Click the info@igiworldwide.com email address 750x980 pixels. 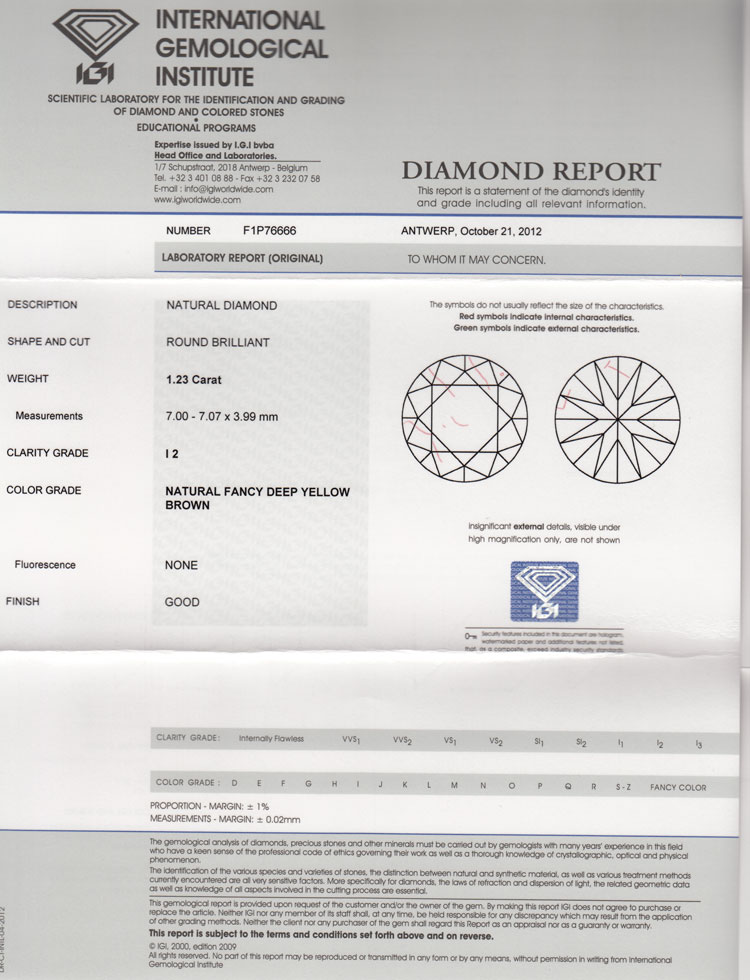point(229,189)
